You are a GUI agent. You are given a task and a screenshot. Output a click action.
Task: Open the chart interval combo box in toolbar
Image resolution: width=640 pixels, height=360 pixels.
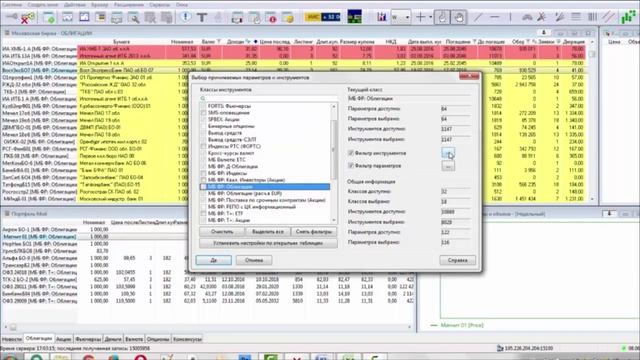coord(400,17)
